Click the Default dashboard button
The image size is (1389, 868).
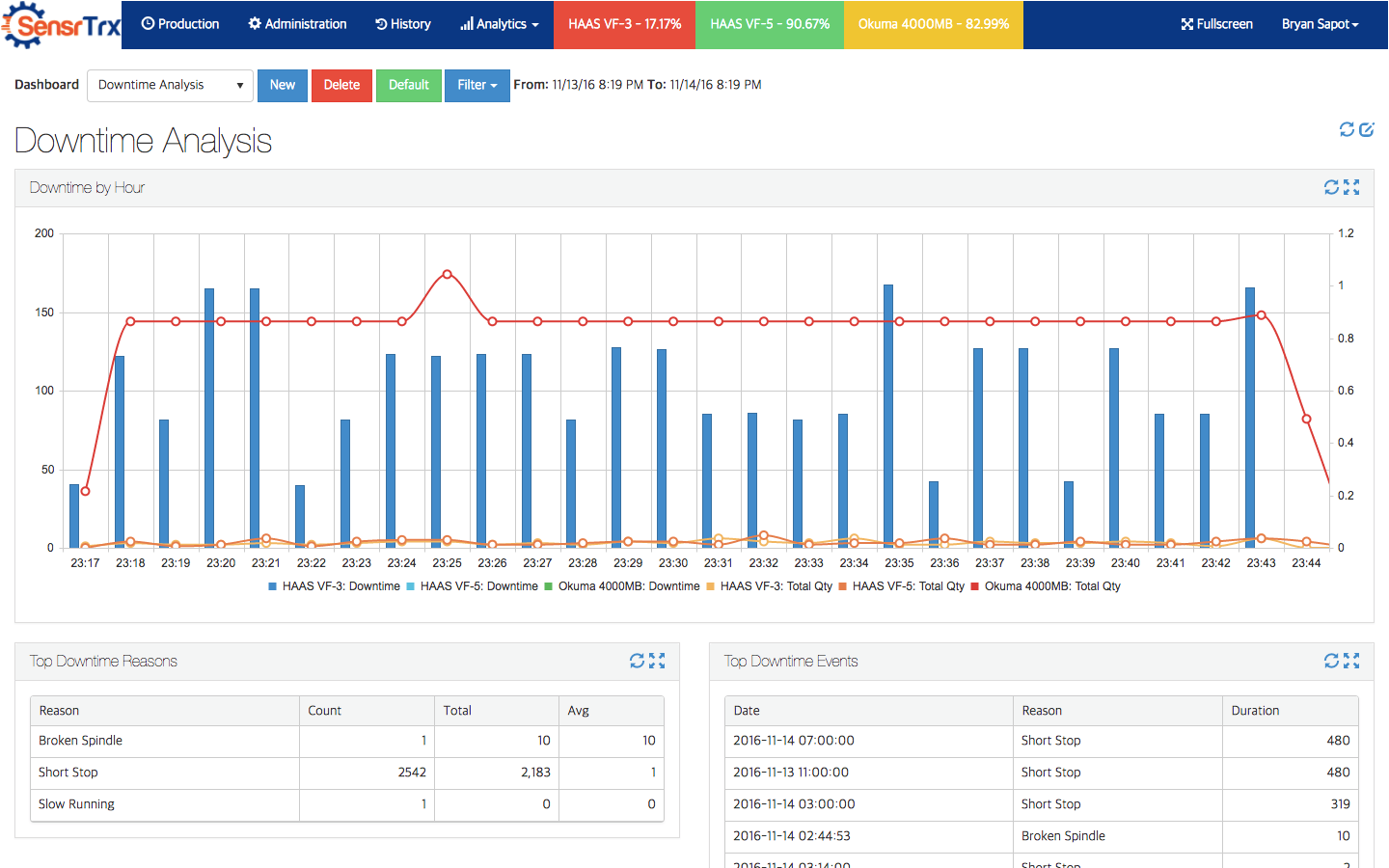pos(409,85)
